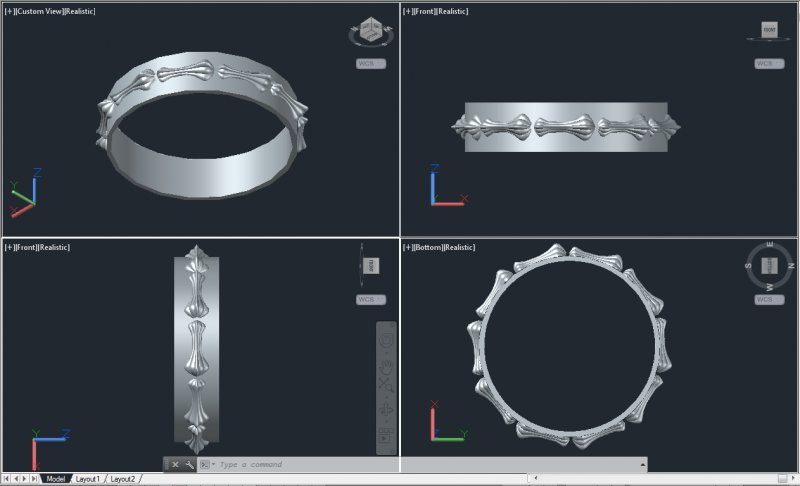This screenshot has width=800, height=486.
Task: Open [Realistic] visual style menu in the Bottom viewport
Action: (x=460, y=247)
